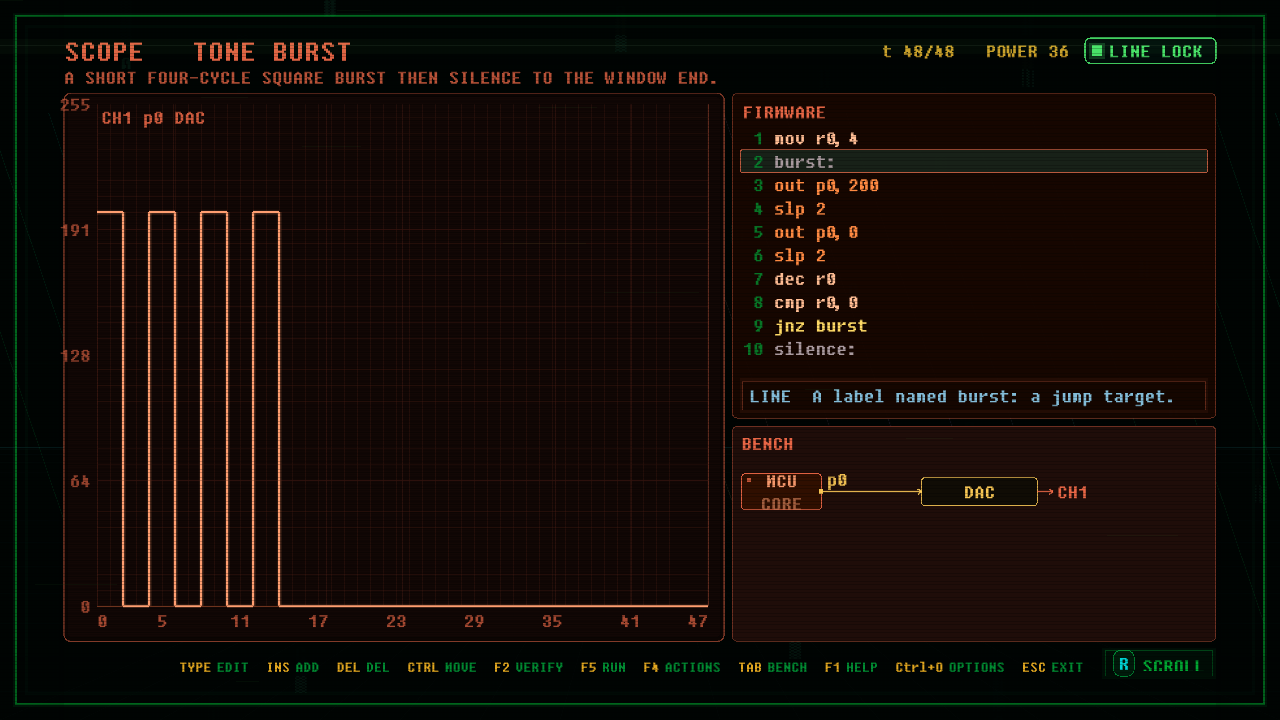Click the x-axis tick labeled 47
The width and height of the screenshot is (1280, 720).
click(698, 621)
